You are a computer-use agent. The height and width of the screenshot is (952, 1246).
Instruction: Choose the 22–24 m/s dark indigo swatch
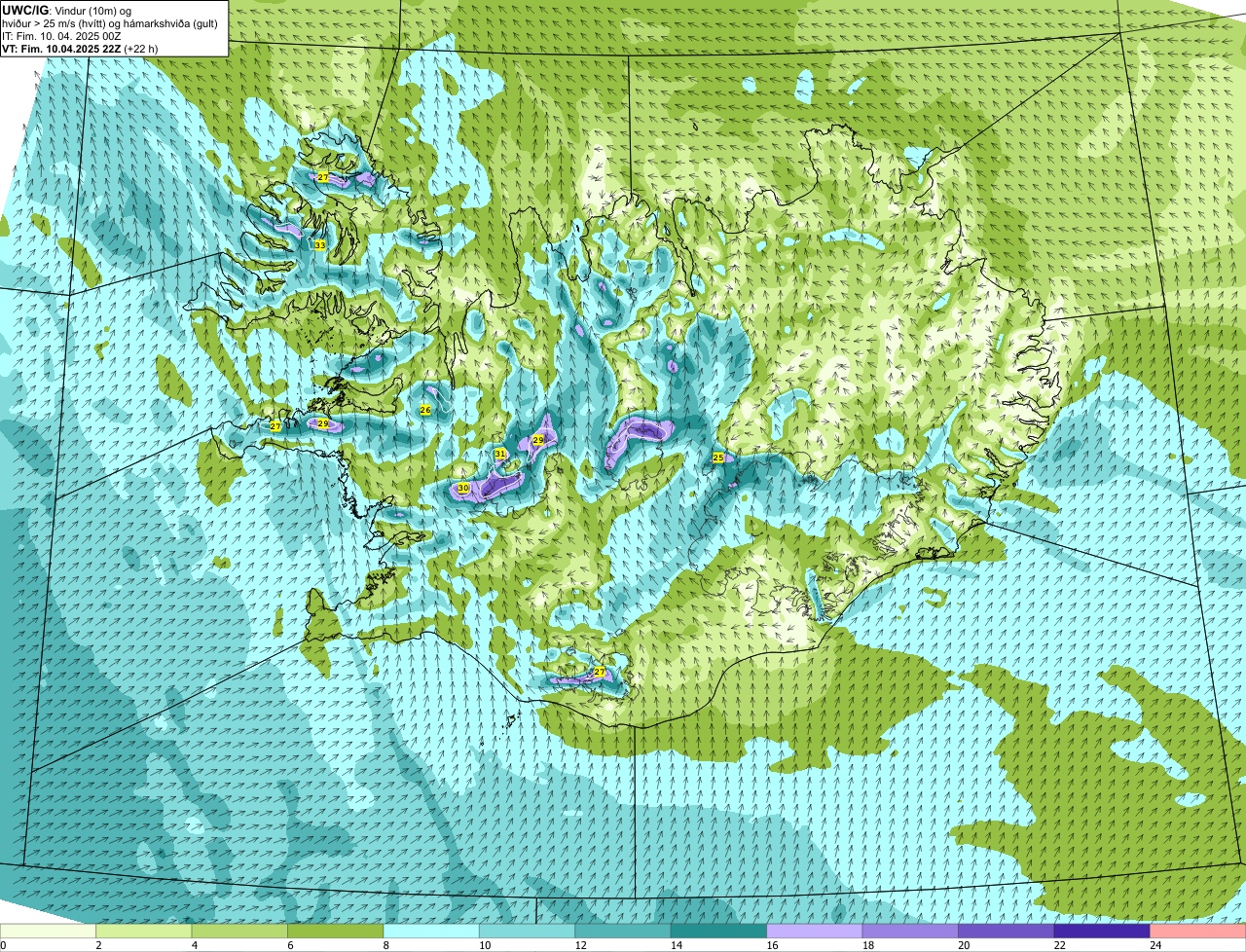click(1102, 931)
